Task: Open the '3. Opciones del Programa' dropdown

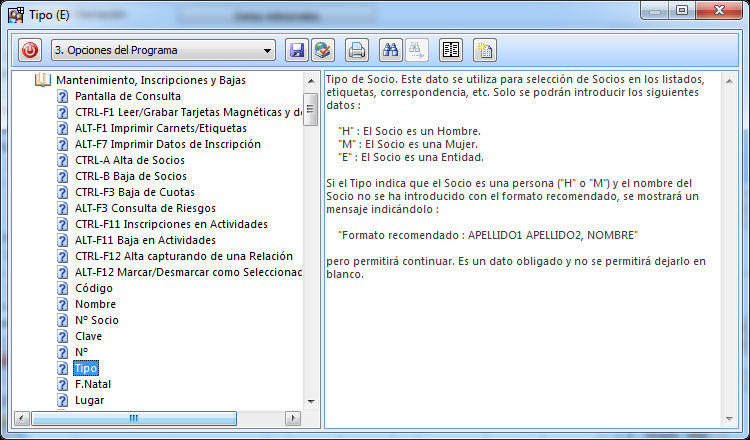Action: coord(267,50)
